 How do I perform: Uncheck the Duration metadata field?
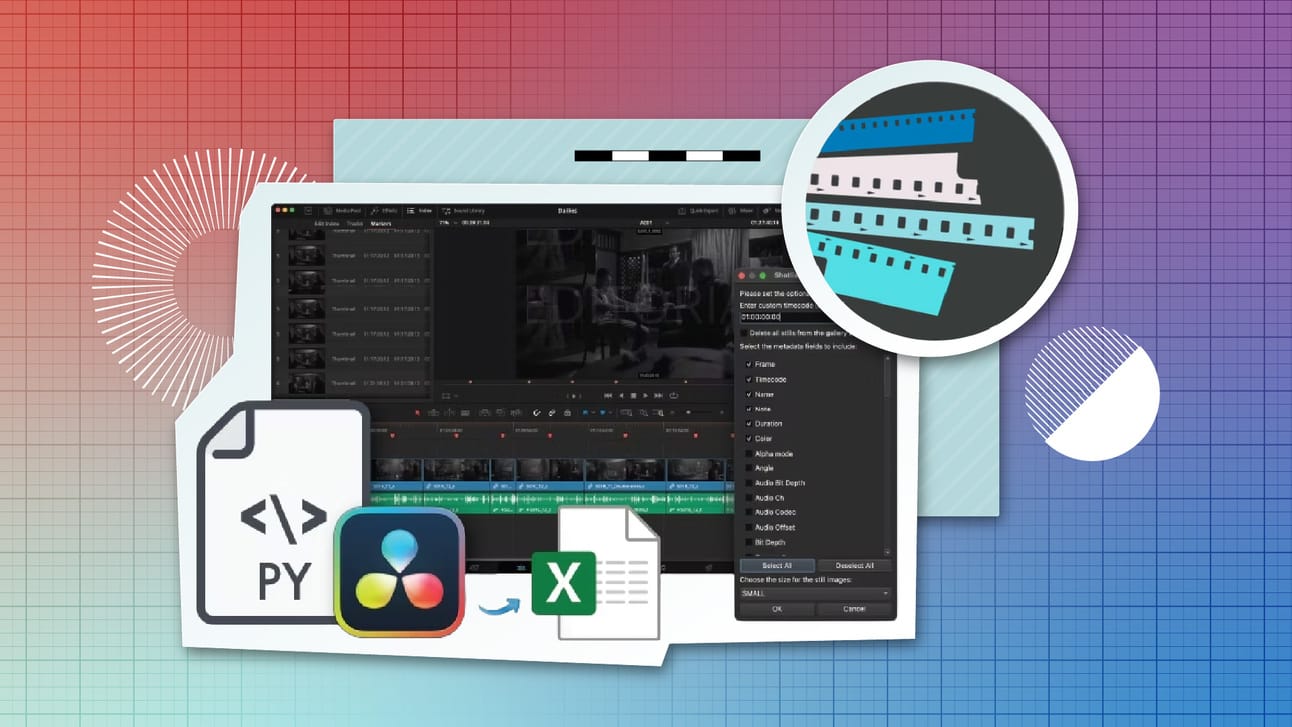(748, 424)
